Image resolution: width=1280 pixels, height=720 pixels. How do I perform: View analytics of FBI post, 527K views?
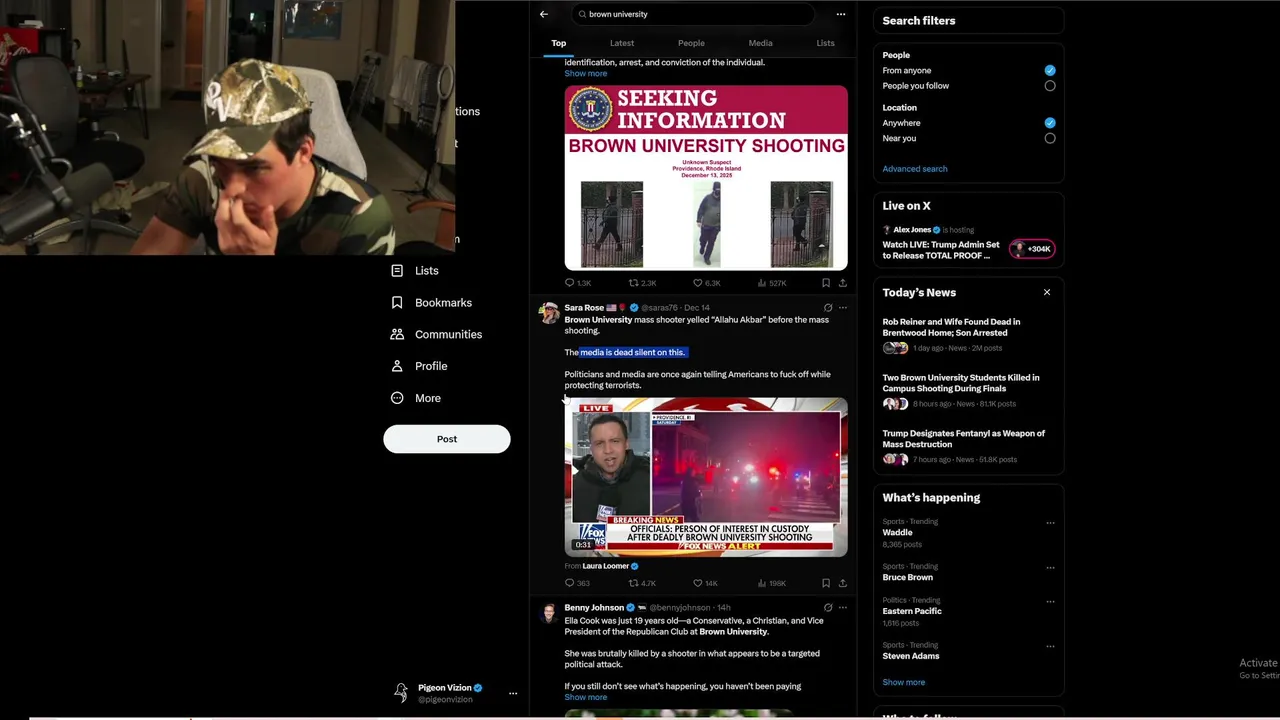tap(772, 283)
